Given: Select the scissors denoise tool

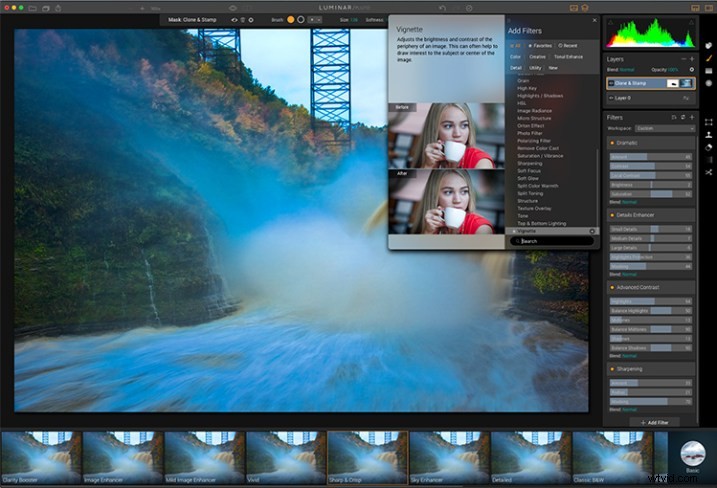Looking at the screenshot, I should pyautogui.click(x=708, y=172).
